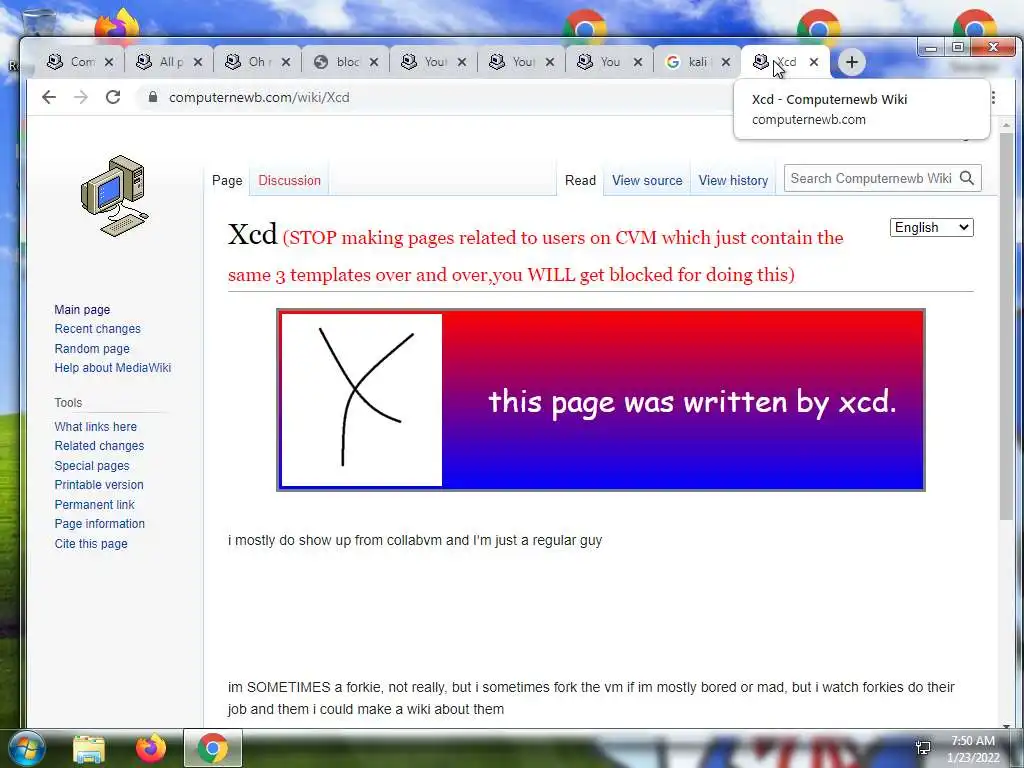Open Recent changes link
Image resolution: width=1024 pixels, height=768 pixels.
pyautogui.click(x=97, y=328)
